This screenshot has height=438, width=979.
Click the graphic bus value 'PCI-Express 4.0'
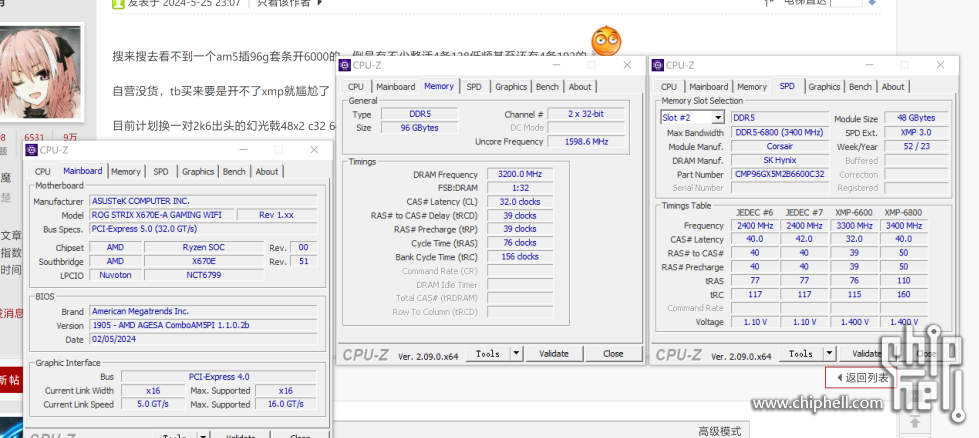(219, 377)
